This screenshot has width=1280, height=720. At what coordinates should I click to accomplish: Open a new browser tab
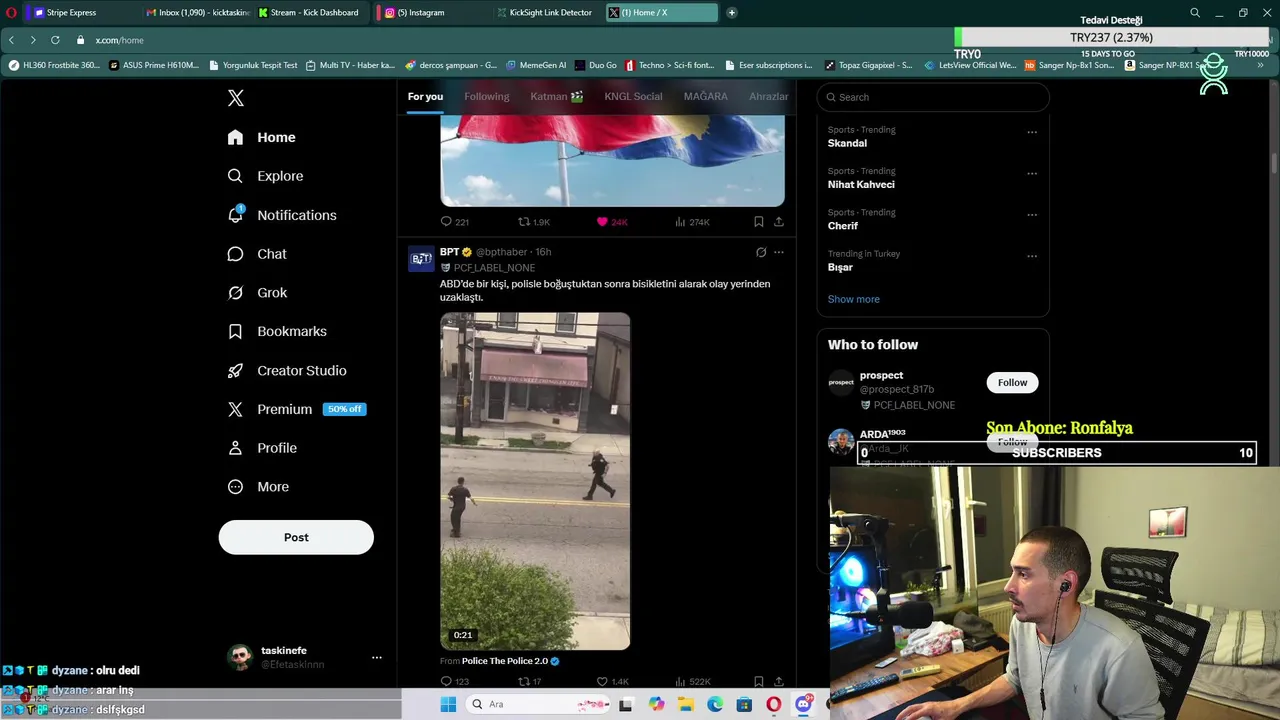point(732,12)
